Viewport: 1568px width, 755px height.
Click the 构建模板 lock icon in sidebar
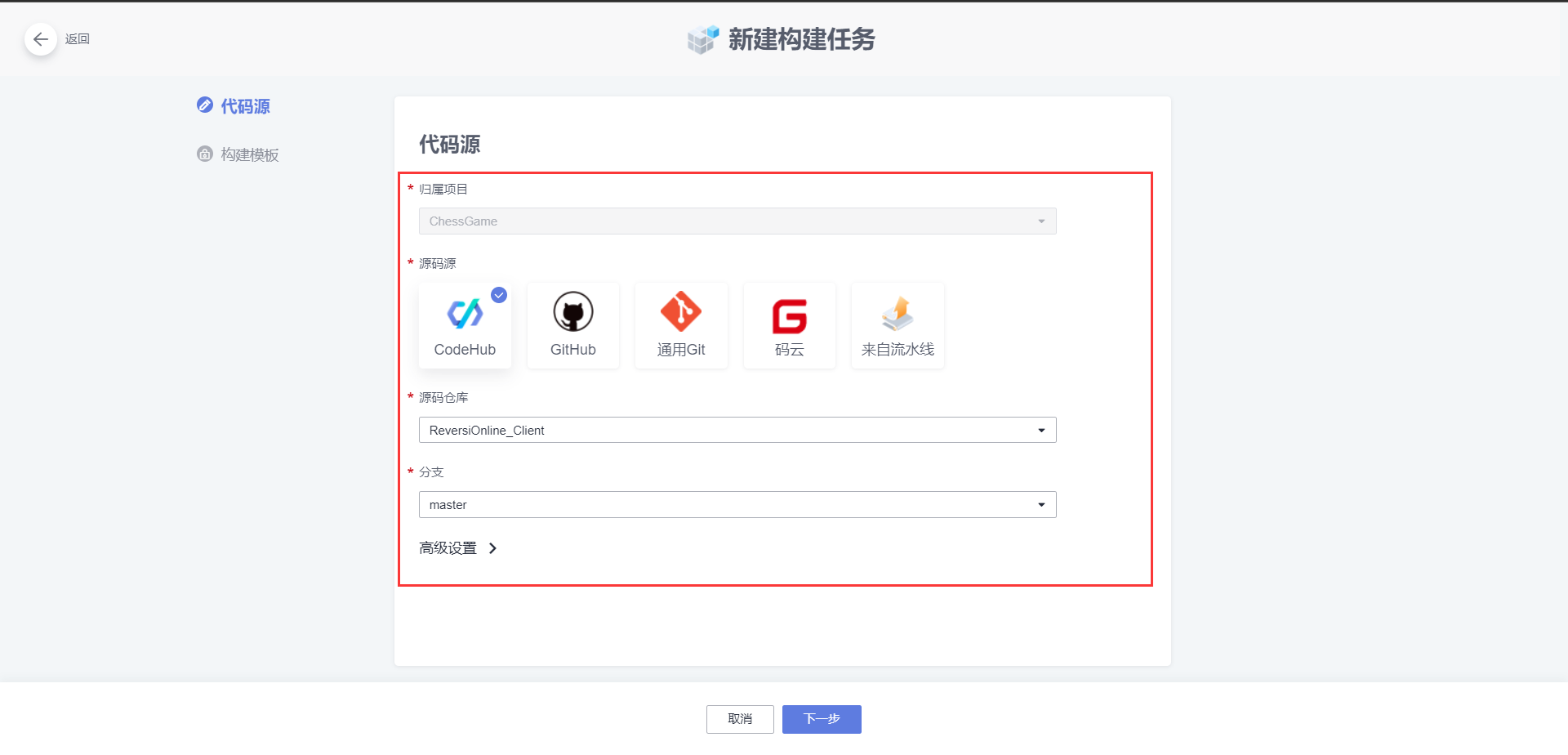(204, 154)
